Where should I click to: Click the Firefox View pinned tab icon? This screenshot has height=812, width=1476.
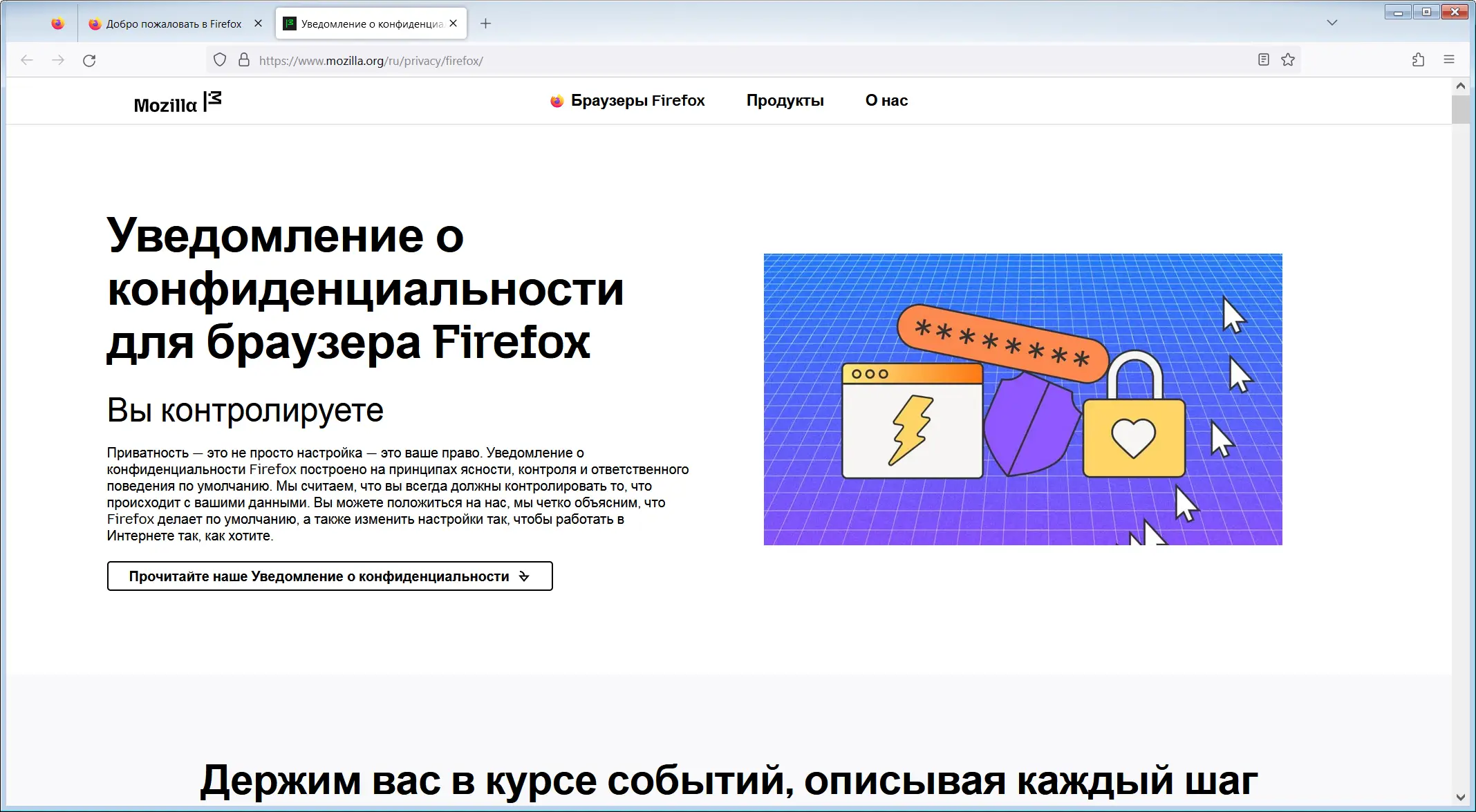pos(58,23)
